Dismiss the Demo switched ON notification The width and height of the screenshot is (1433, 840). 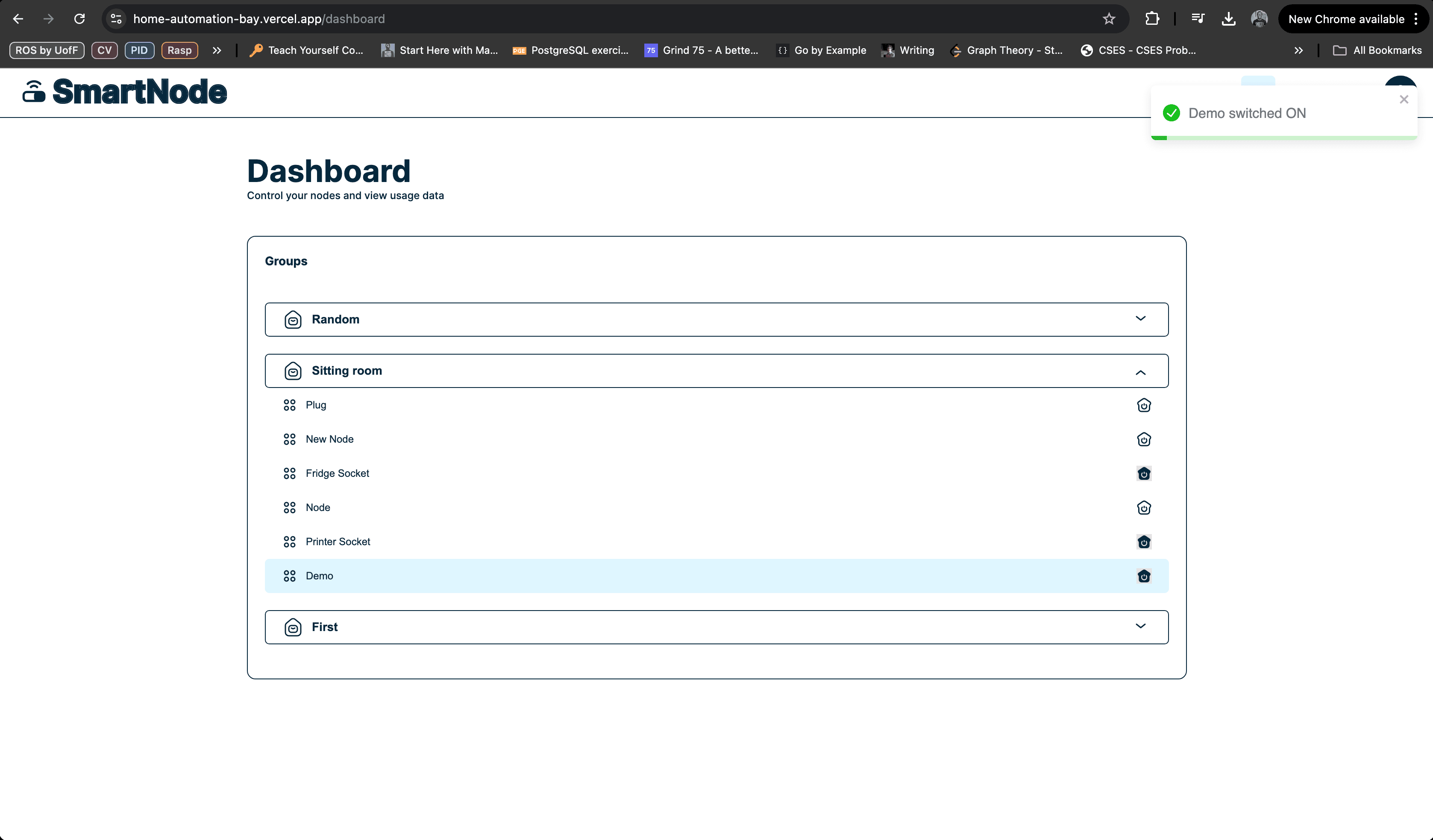click(1404, 100)
